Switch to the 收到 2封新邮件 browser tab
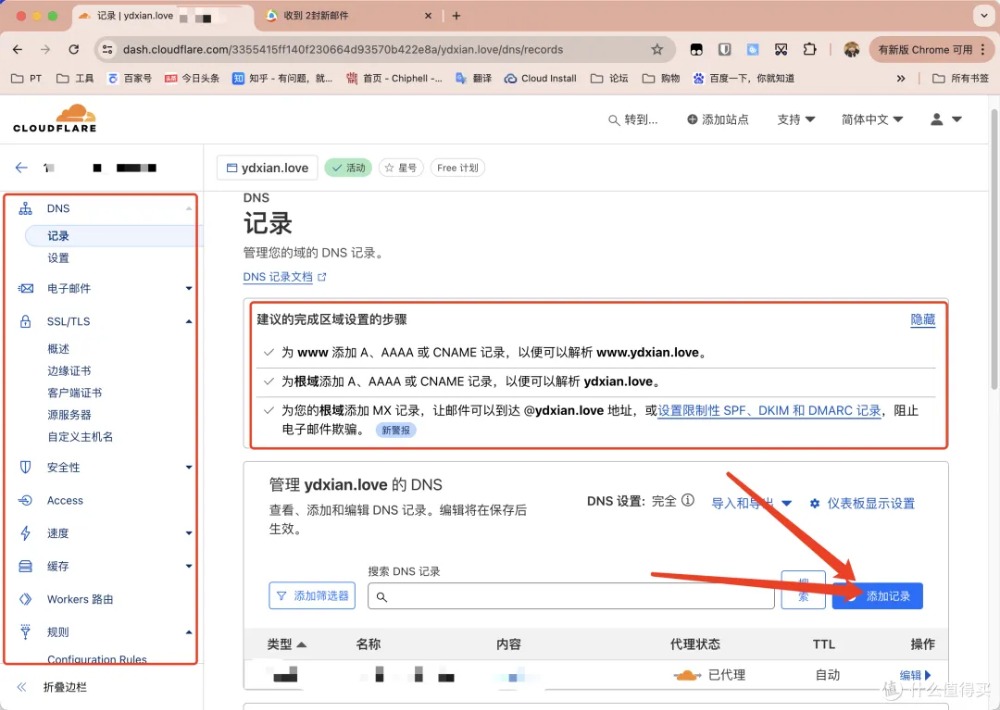This screenshot has width=1000, height=710. (348, 15)
